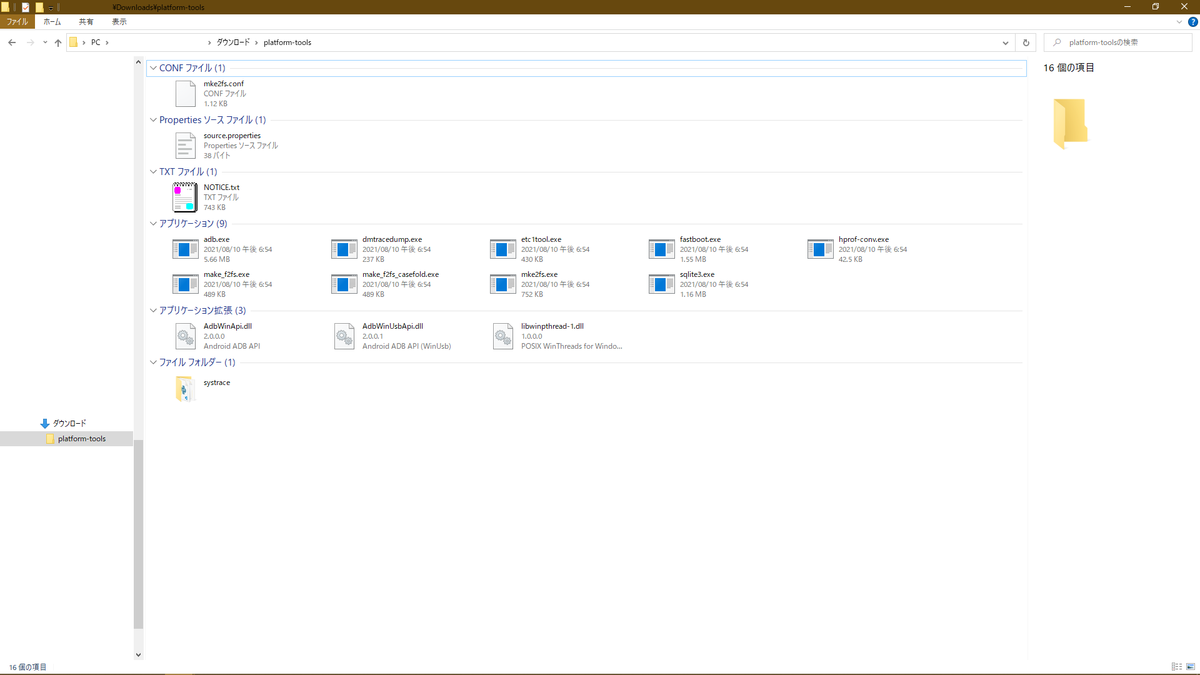Select the adb.exe file name

pyautogui.click(x=217, y=240)
